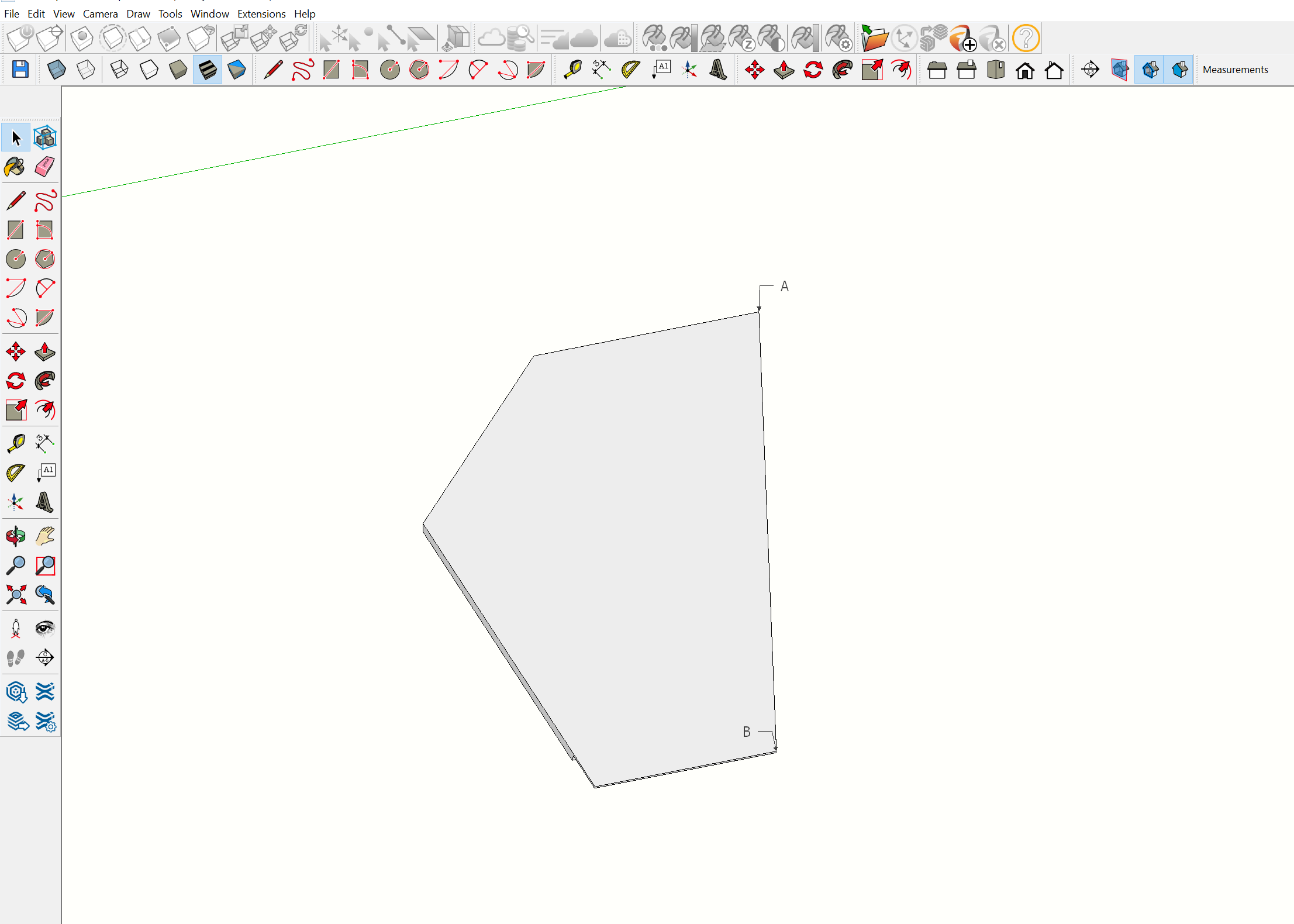Open the Extensions menu

click(x=261, y=13)
